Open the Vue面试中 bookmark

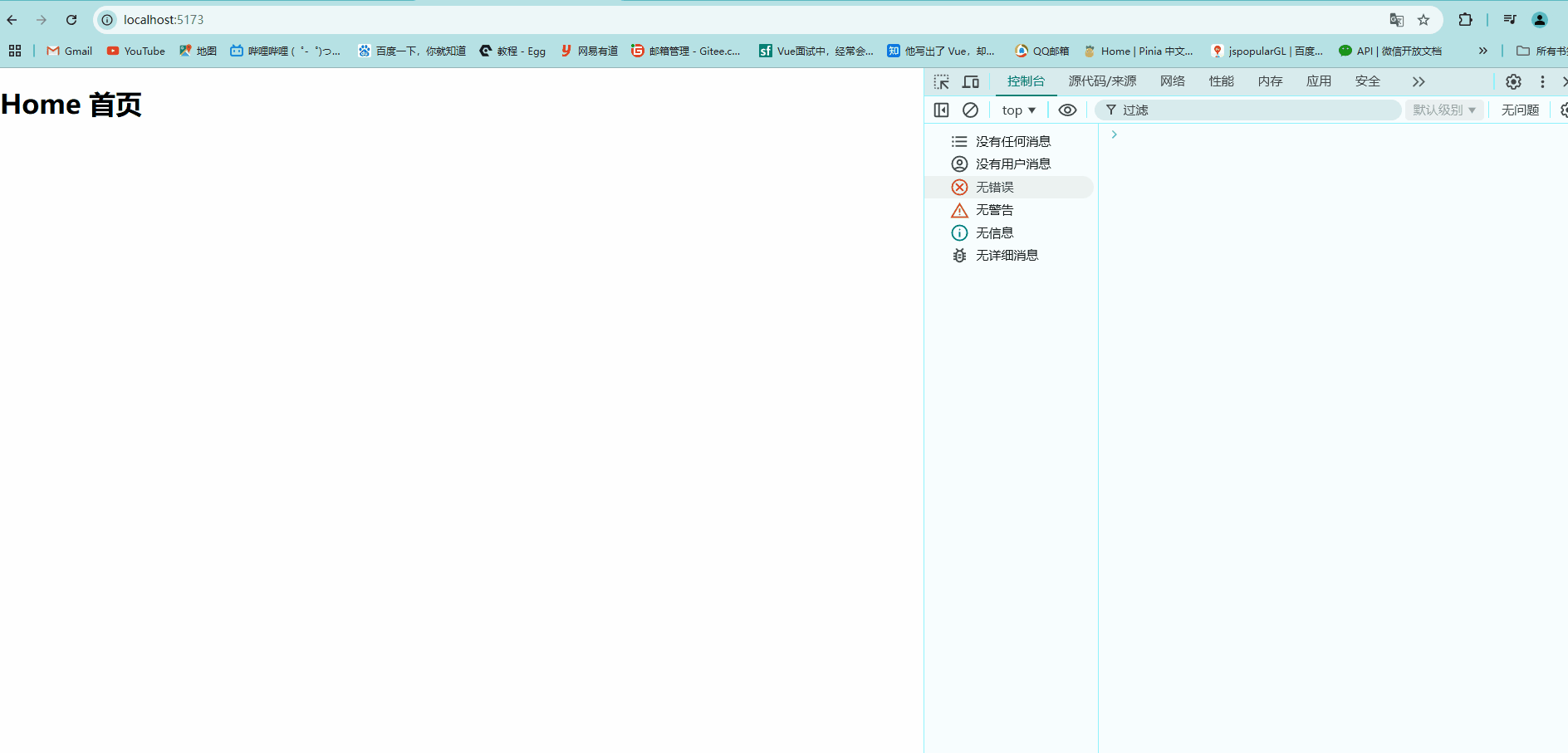(x=816, y=51)
